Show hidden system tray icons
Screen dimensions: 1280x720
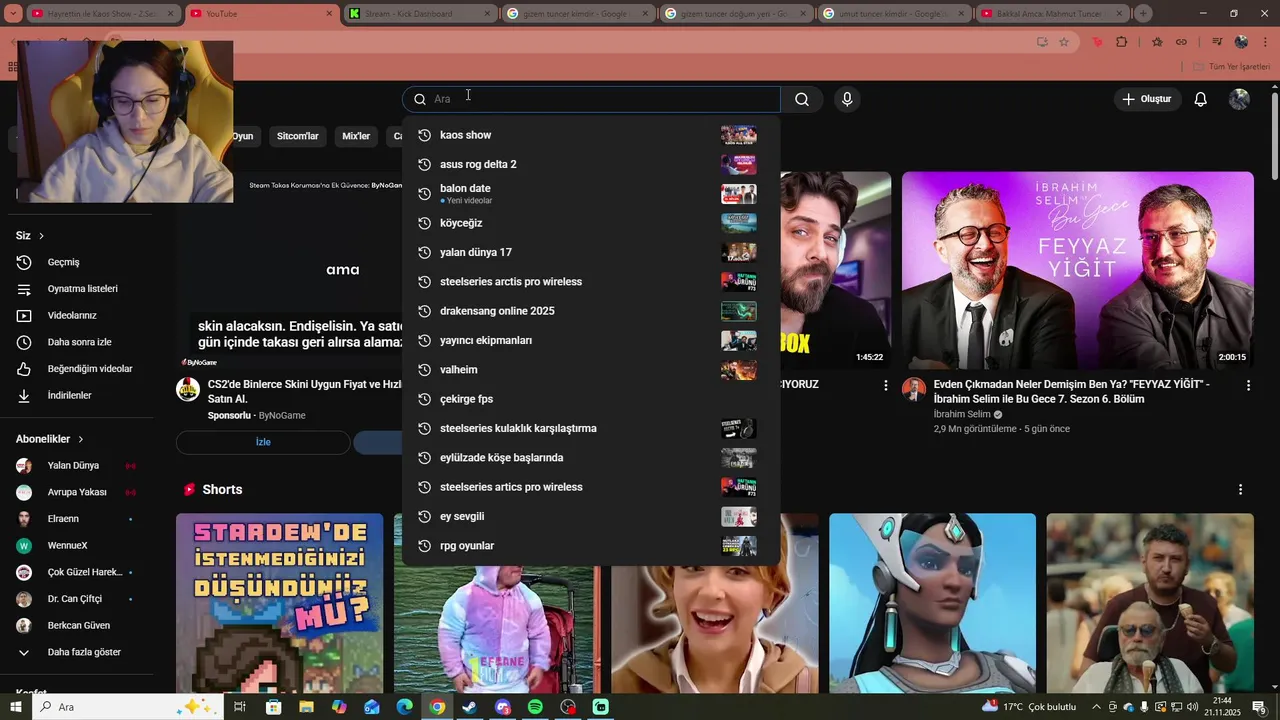click(x=1096, y=707)
